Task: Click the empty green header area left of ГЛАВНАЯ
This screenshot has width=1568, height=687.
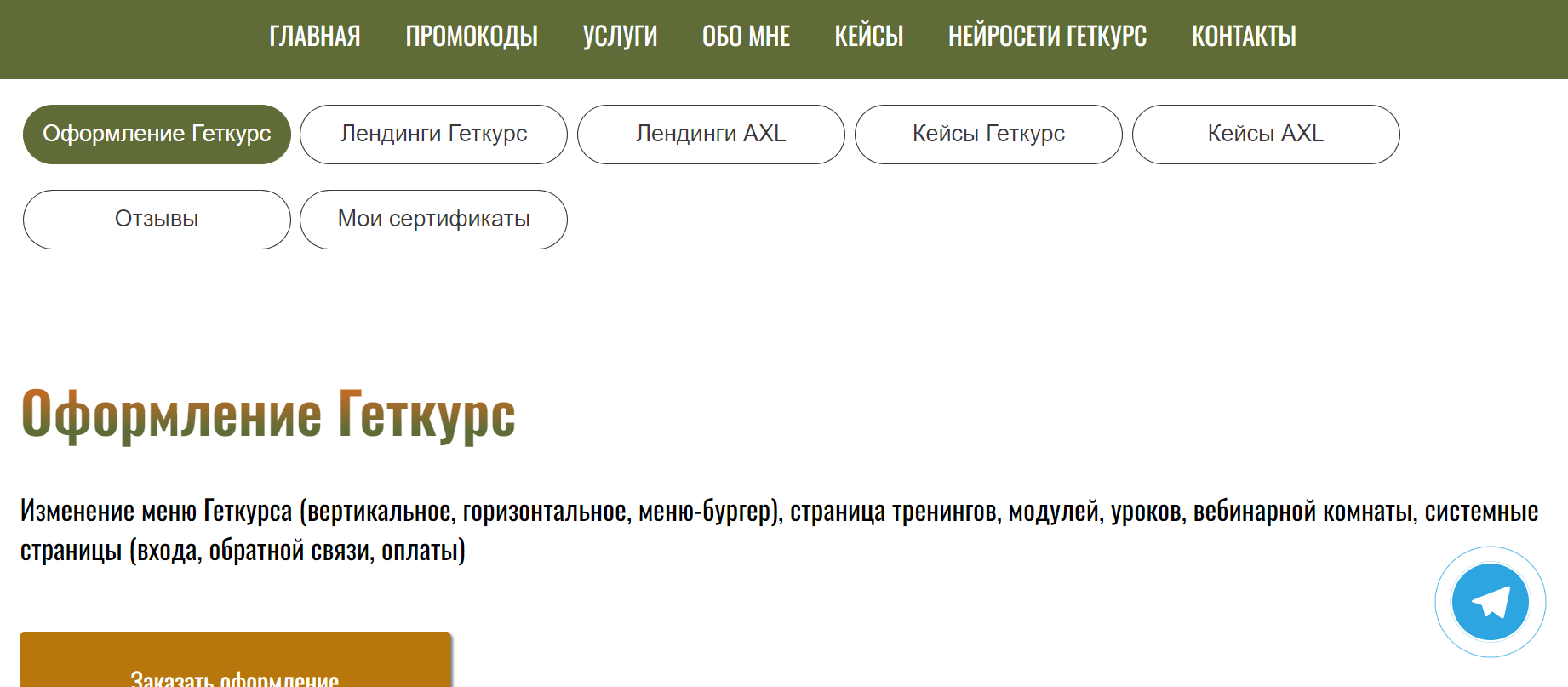Action: (128, 38)
